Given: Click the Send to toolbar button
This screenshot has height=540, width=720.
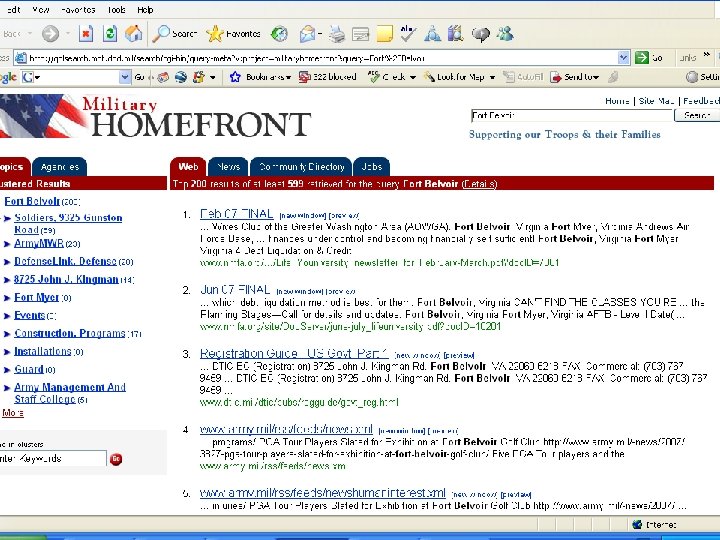Looking at the screenshot, I should [574, 77].
